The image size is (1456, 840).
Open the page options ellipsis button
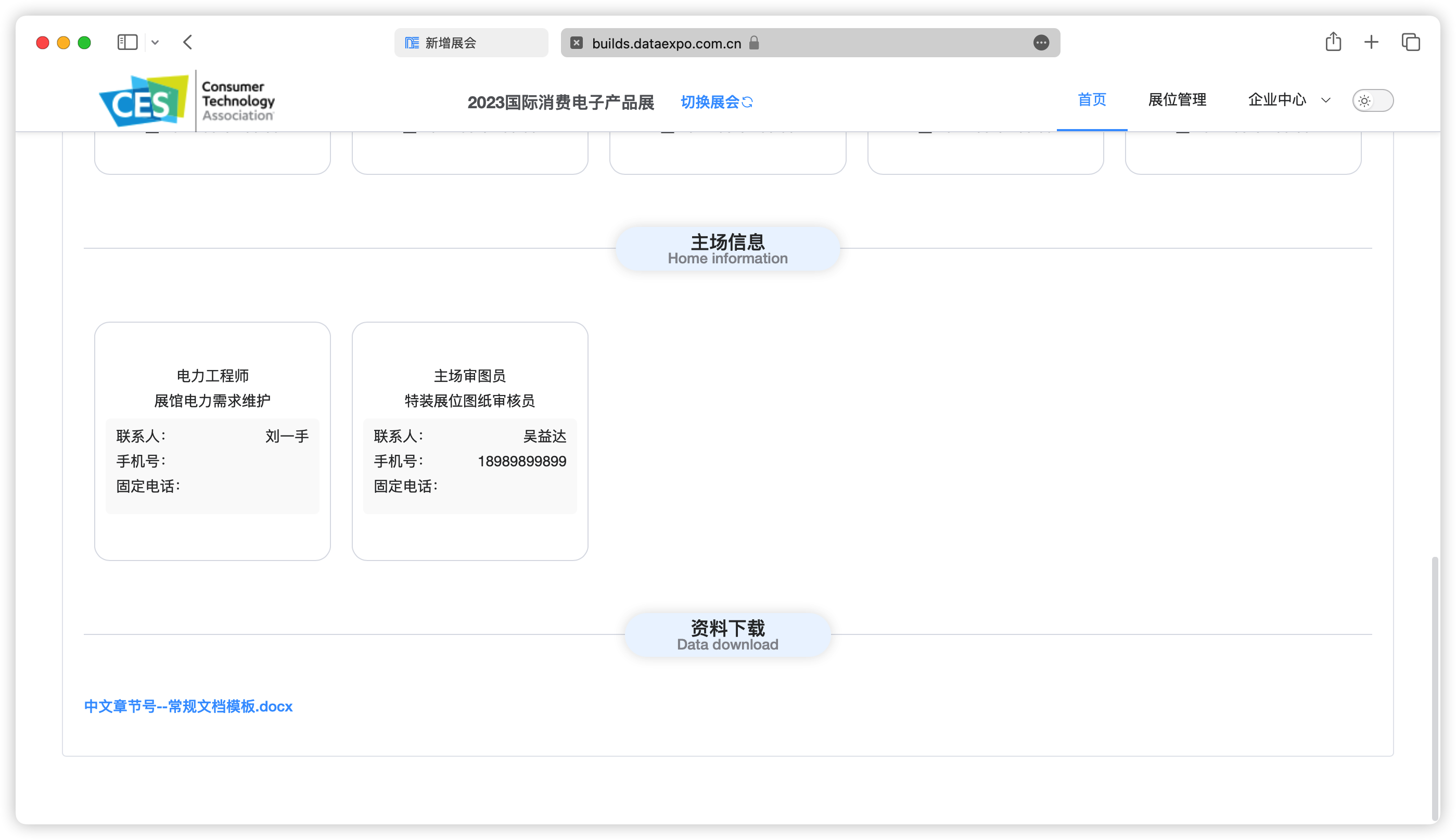coord(1041,43)
